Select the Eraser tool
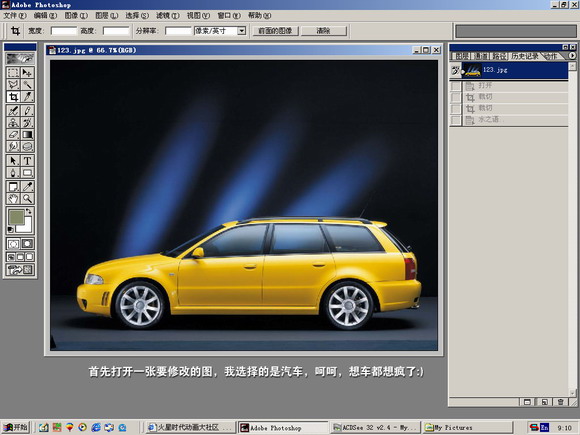The image size is (580, 435). (x=13, y=135)
